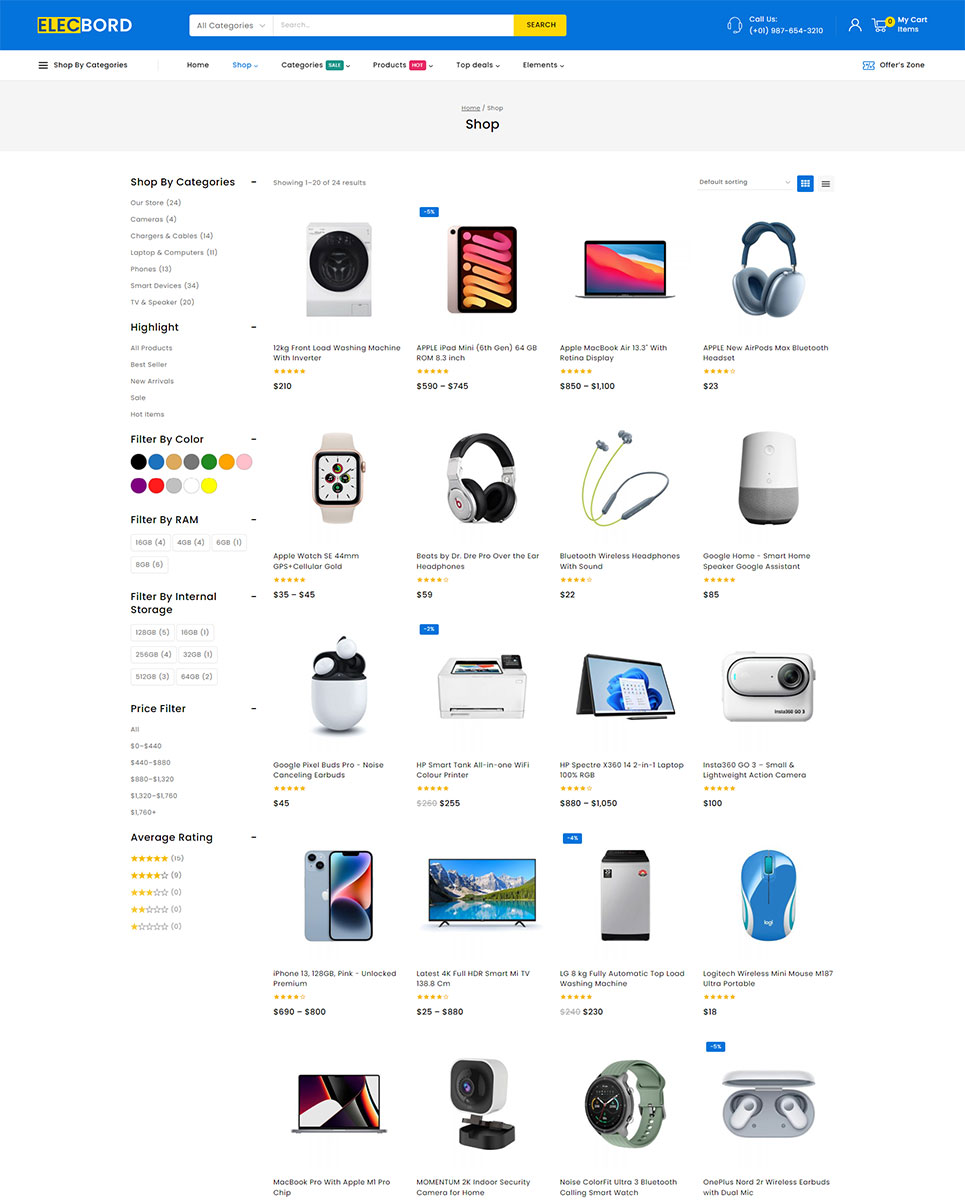The height and width of the screenshot is (1200, 965).
Task: Open the Default sorting dropdown
Action: (745, 182)
